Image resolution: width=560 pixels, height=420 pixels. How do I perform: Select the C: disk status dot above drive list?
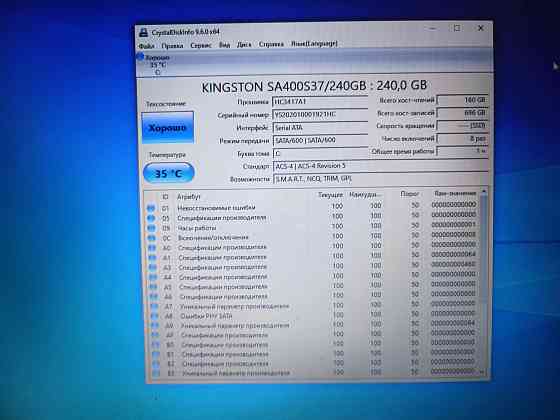pos(140,57)
